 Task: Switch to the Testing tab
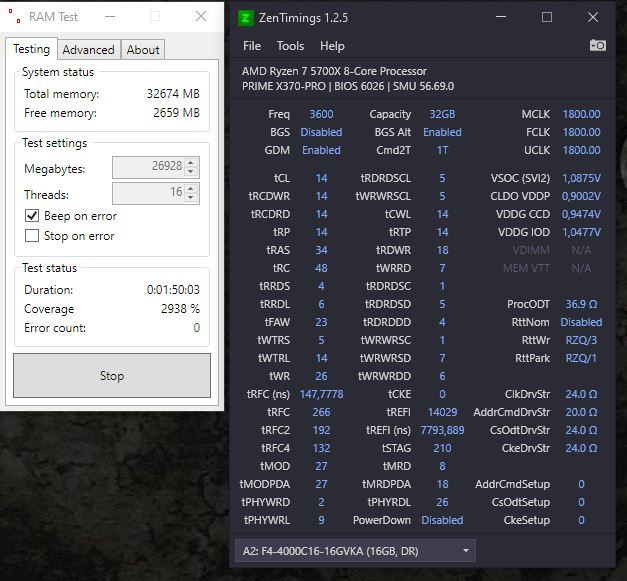coord(31,49)
